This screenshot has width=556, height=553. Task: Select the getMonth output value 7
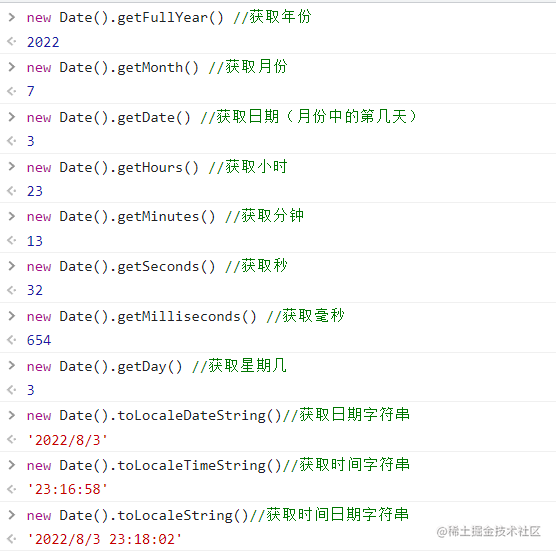tap(31, 91)
